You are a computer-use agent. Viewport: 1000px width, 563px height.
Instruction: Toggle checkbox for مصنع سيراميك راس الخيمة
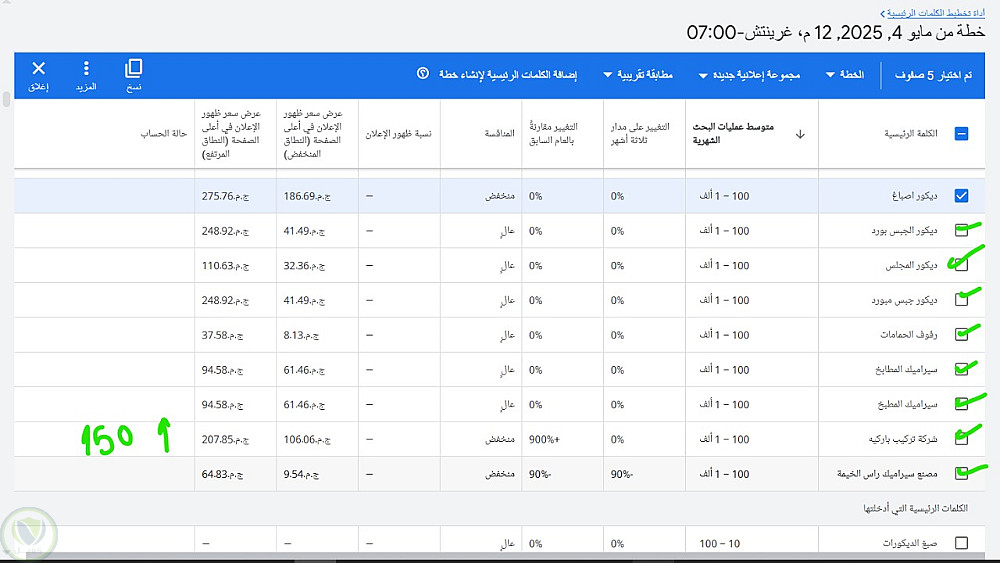click(x=961, y=474)
